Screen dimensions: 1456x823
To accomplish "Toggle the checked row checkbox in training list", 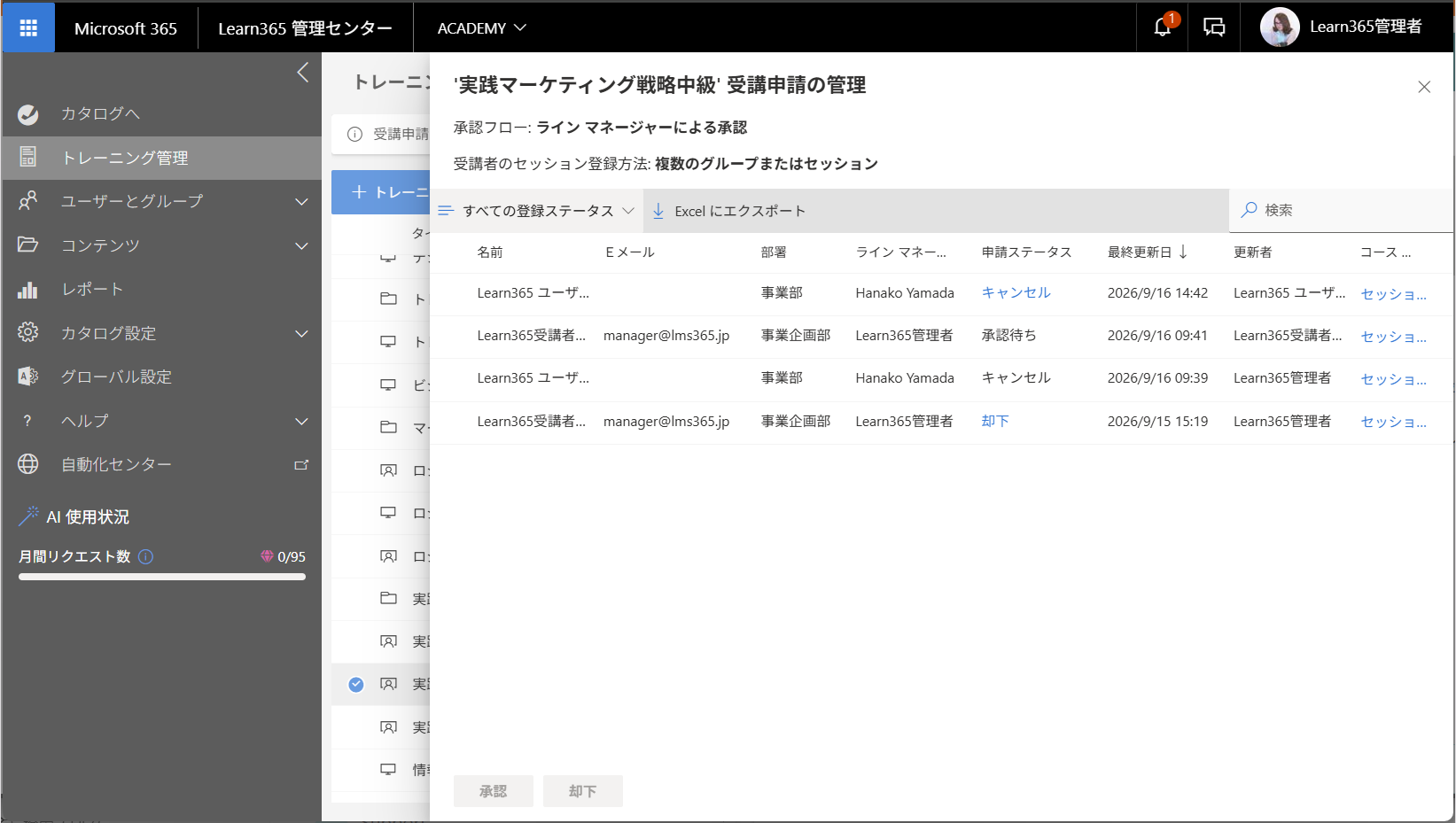I will click(356, 684).
